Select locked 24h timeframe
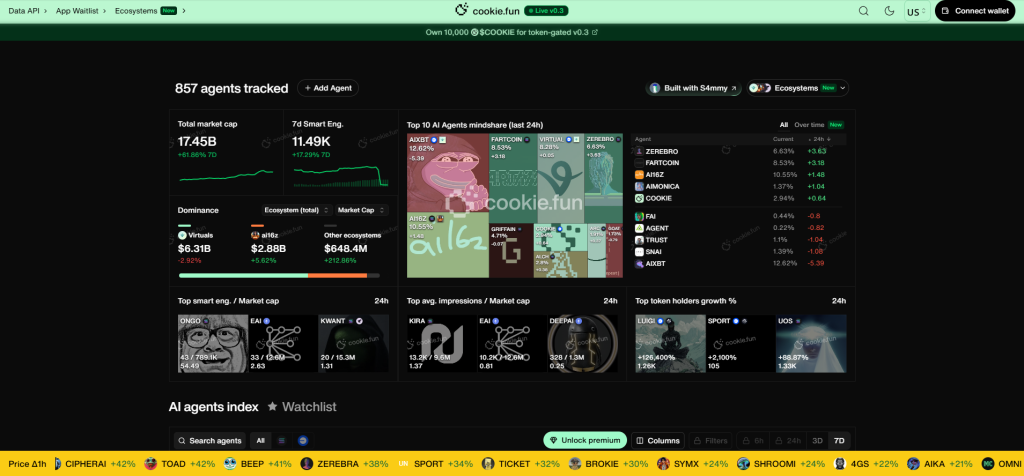 click(788, 441)
